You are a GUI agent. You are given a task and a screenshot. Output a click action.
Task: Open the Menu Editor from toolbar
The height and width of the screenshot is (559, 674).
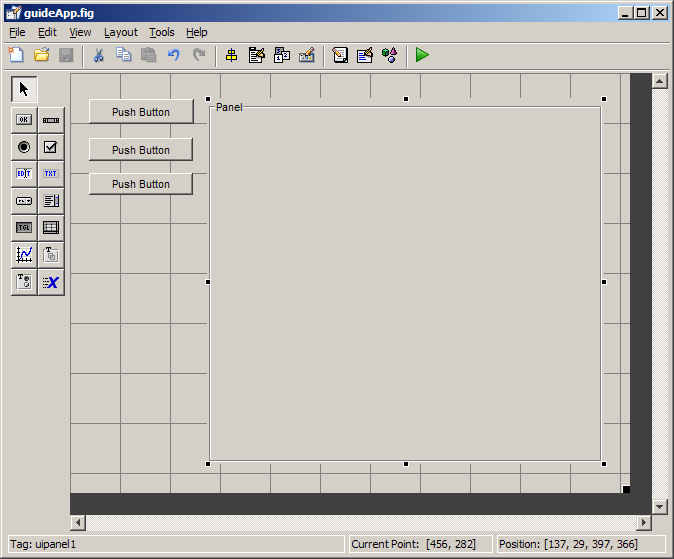point(257,55)
